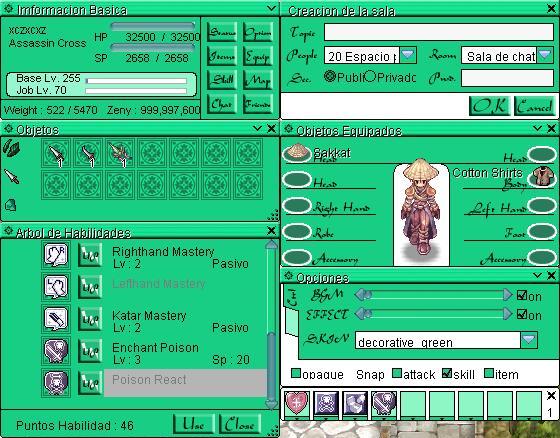560x438 pixels.
Task: Select the Public security radio button
Action: pyautogui.click(x=330, y=76)
